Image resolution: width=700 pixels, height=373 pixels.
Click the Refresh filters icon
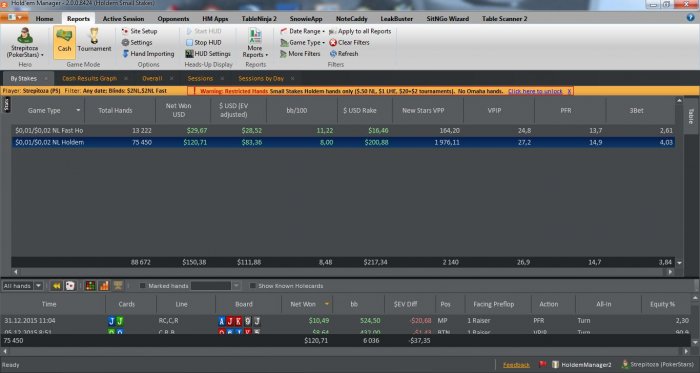click(333, 54)
